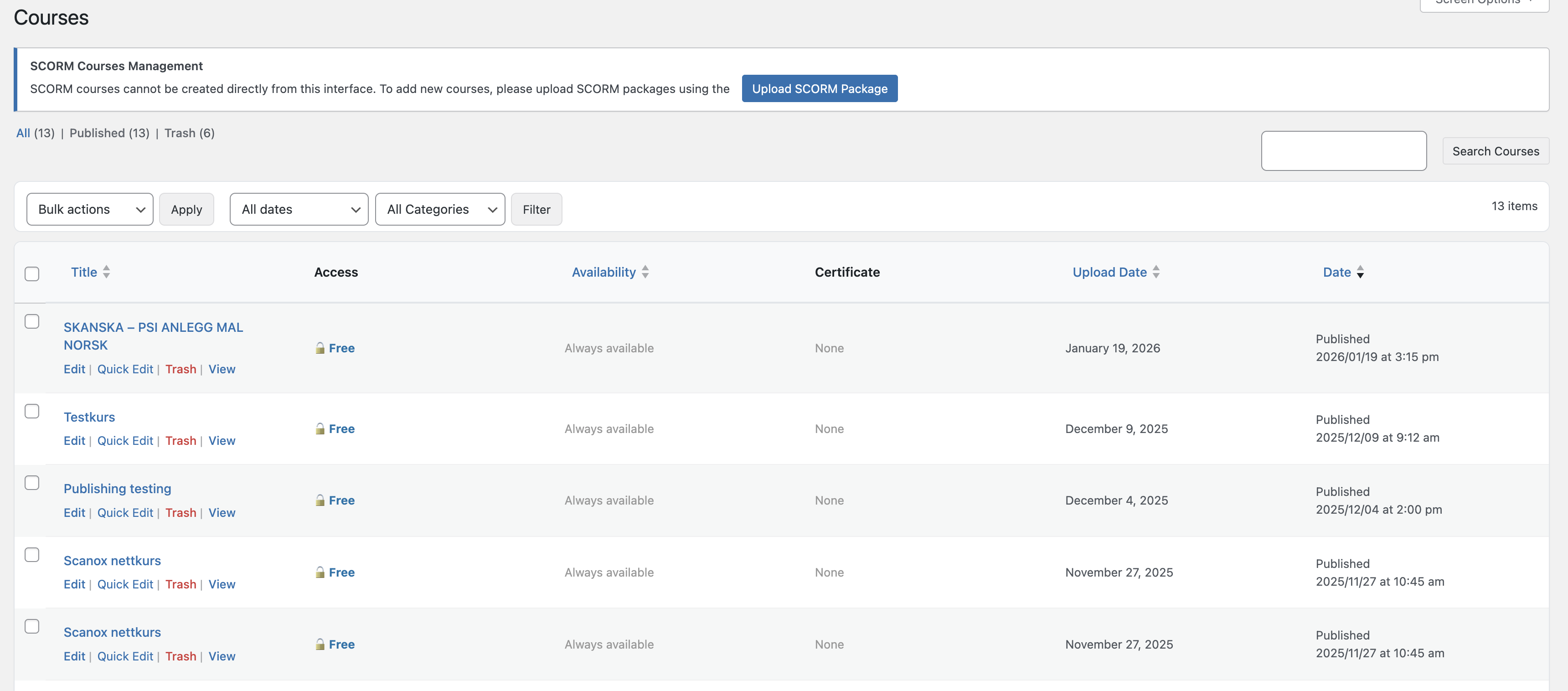Click inside the course search field
This screenshot has height=691, width=1568.
[x=1343, y=150]
